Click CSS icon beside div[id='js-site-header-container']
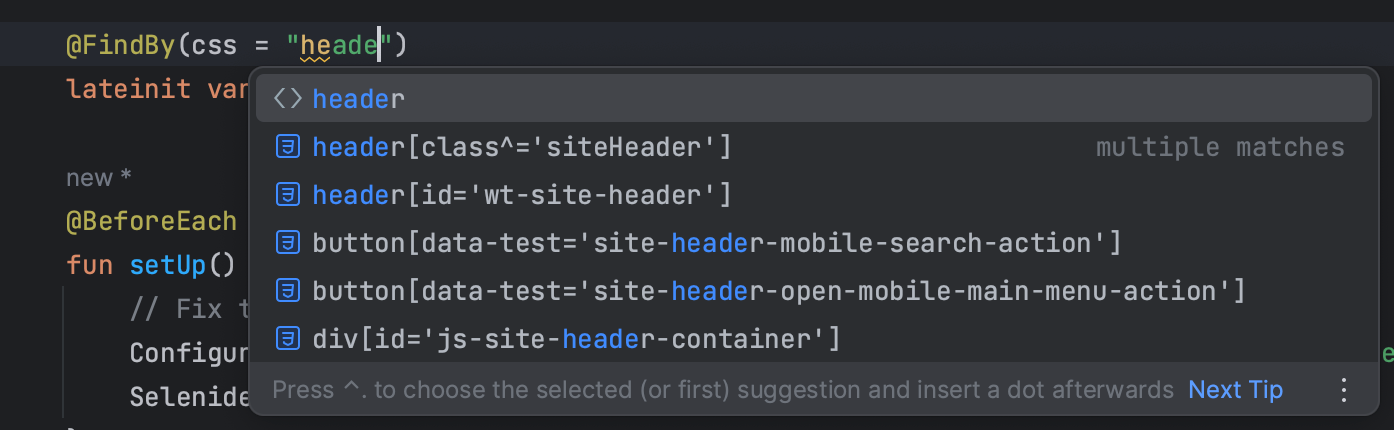The height and width of the screenshot is (430, 1394). (288, 339)
